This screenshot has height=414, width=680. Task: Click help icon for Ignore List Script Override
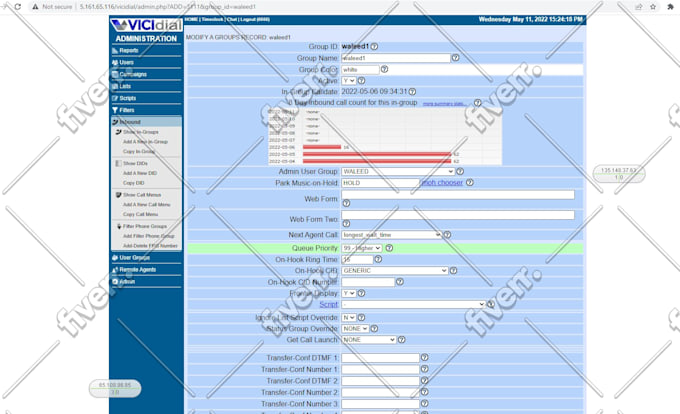pos(361,317)
